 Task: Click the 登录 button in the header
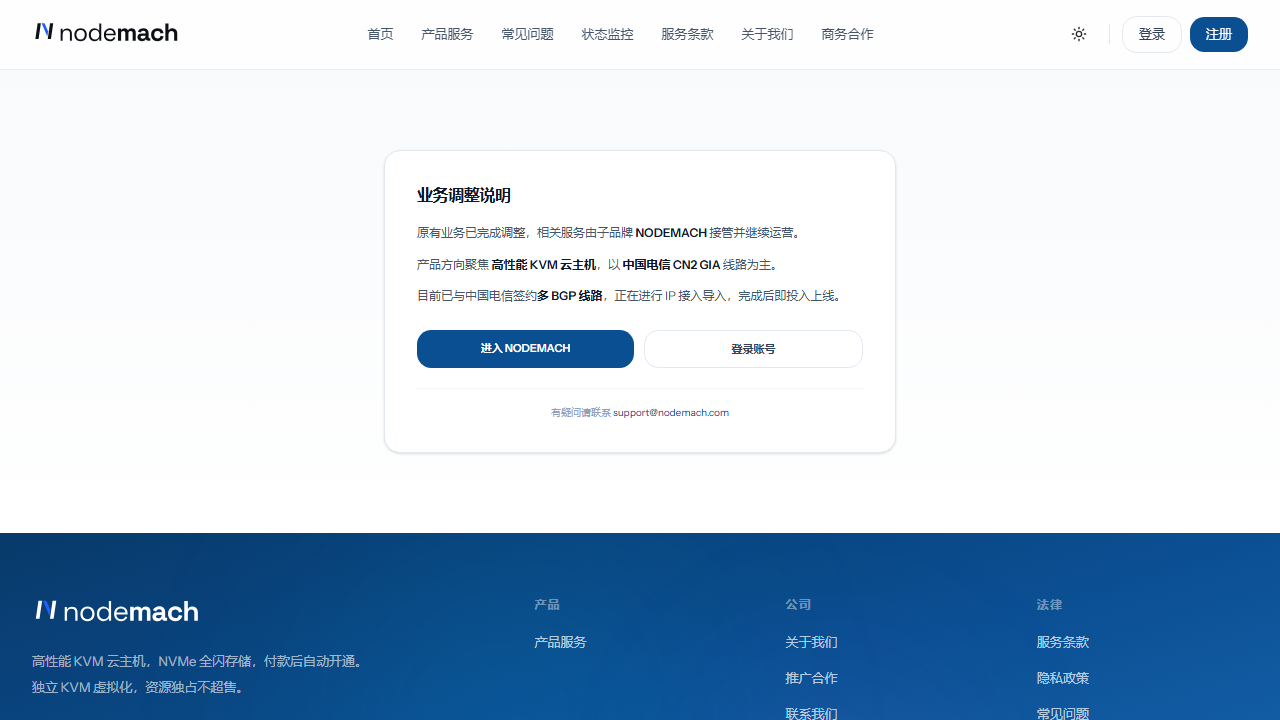pyautogui.click(x=1152, y=34)
